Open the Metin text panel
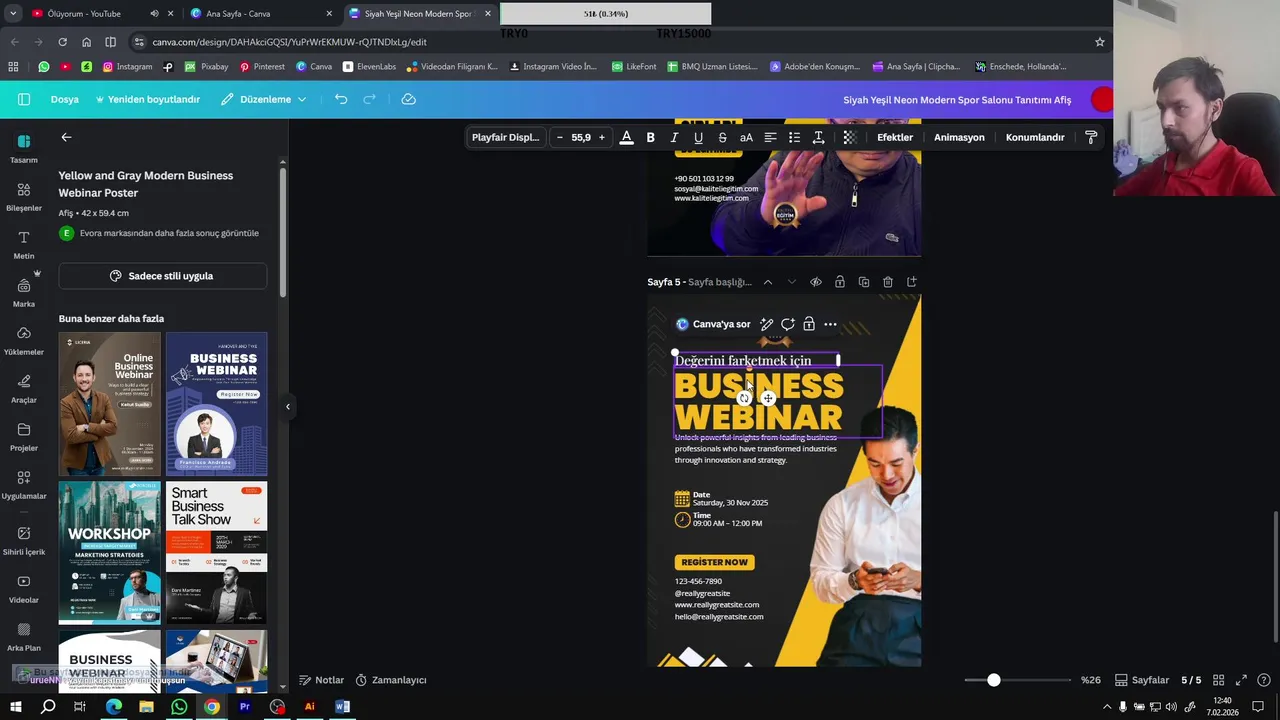The image size is (1280, 720). tap(24, 244)
